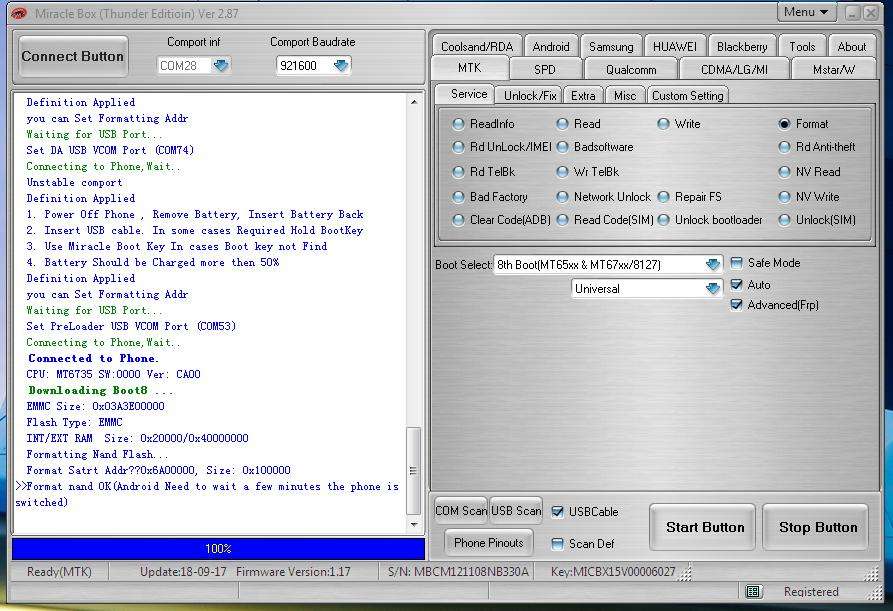Open the Comport Baudrate dropdown arrow
The width and height of the screenshot is (893, 611).
(x=341, y=65)
